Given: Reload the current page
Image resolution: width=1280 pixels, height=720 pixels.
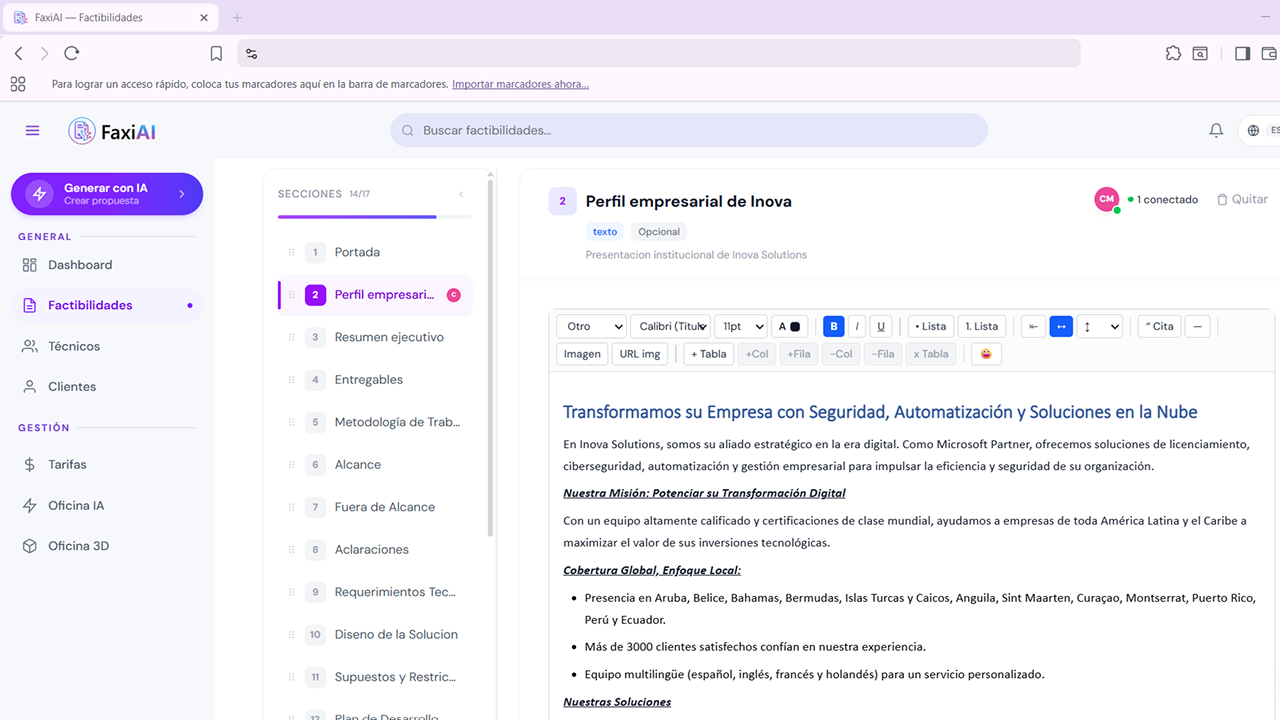Looking at the screenshot, I should click(71, 54).
